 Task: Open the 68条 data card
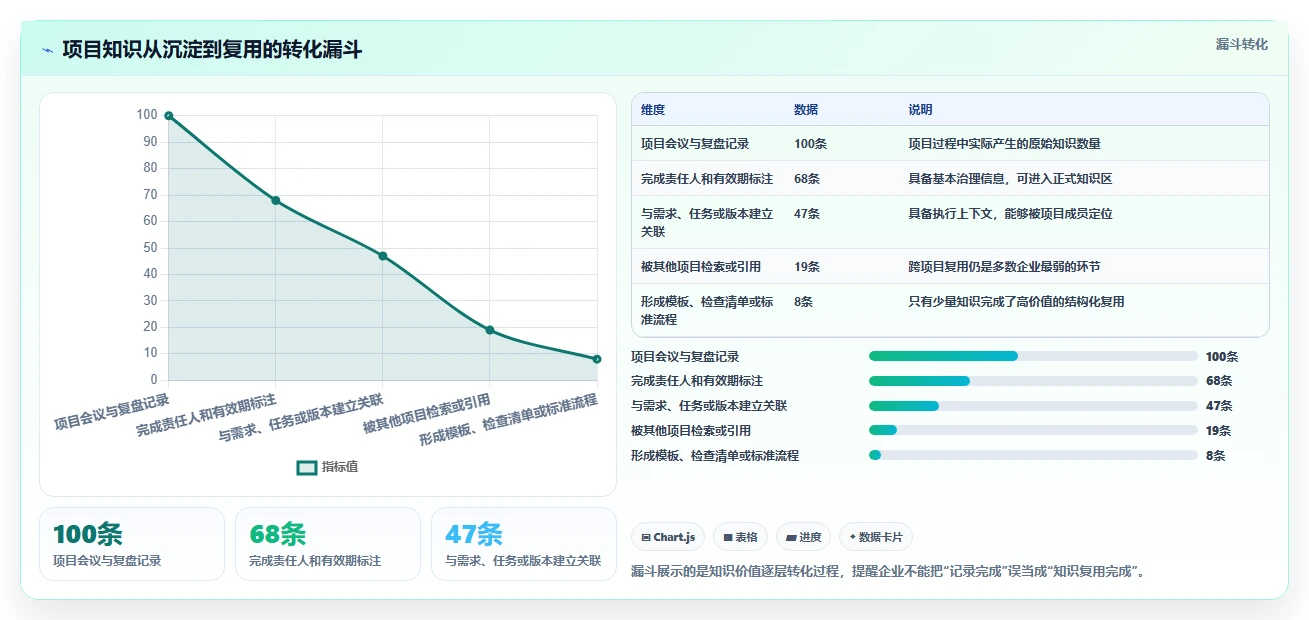click(328, 544)
